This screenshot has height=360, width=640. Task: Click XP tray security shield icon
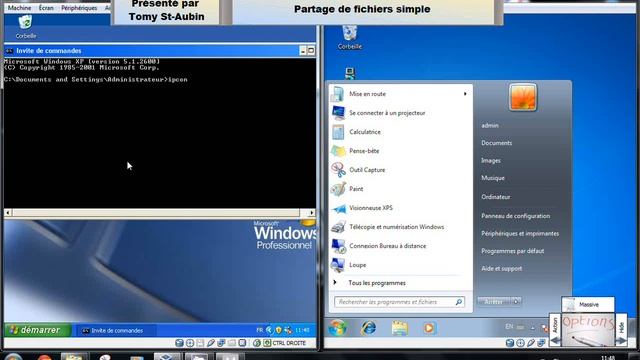(x=279, y=330)
